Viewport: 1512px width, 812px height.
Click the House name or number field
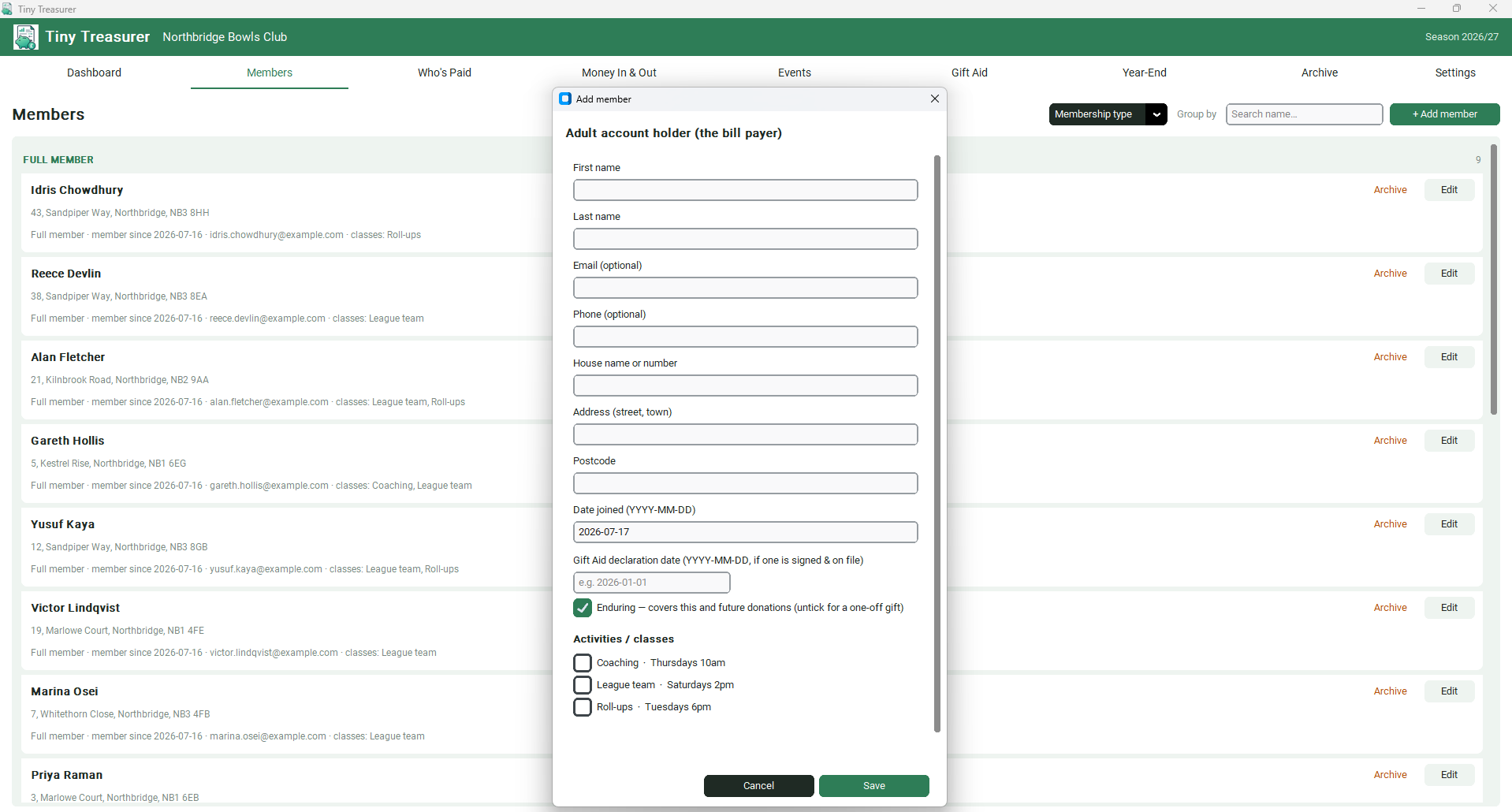(746, 386)
